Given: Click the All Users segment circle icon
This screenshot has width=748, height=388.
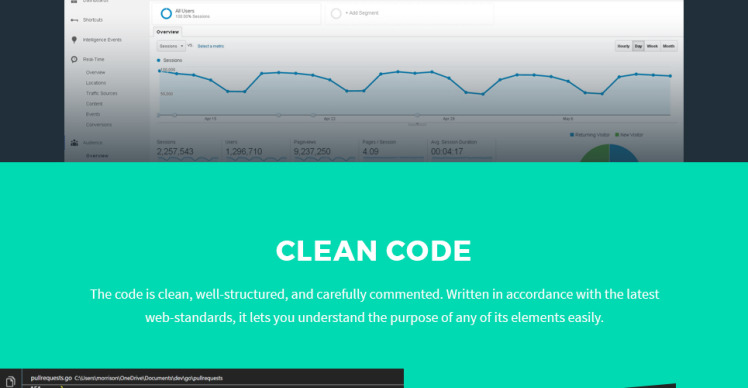Looking at the screenshot, I should [x=166, y=13].
